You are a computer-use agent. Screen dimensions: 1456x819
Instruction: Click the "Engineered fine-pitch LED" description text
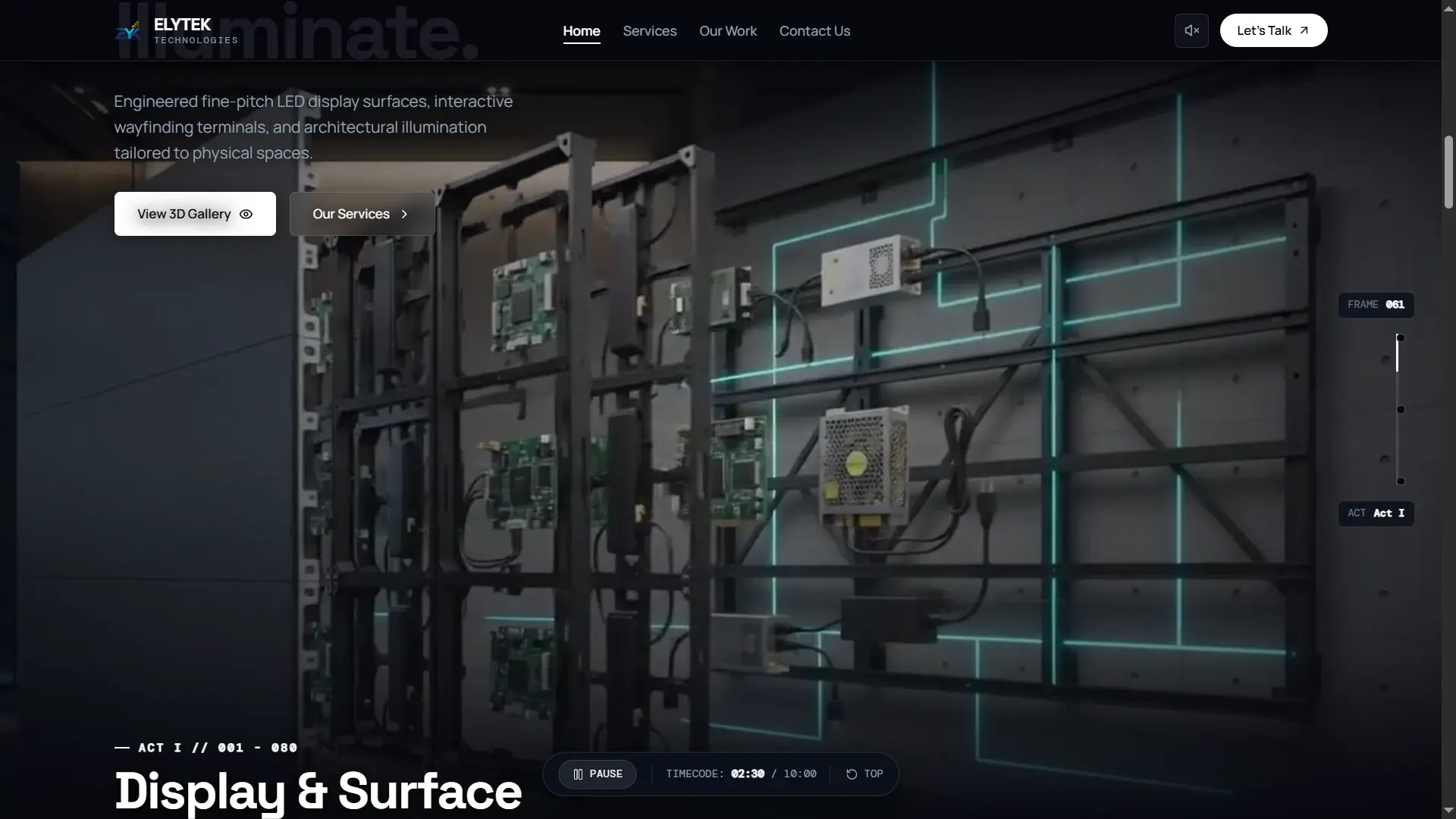[313, 127]
